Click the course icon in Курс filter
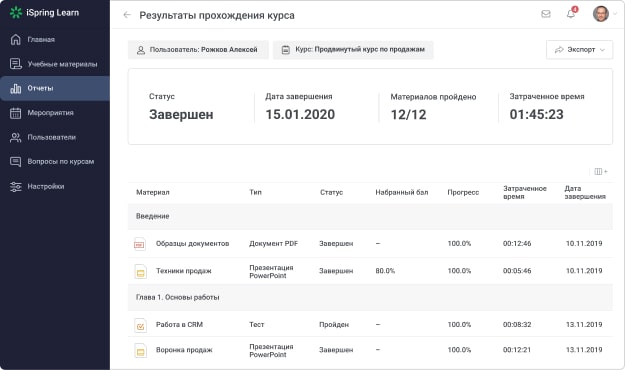 pyautogui.click(x=285, y=50)
